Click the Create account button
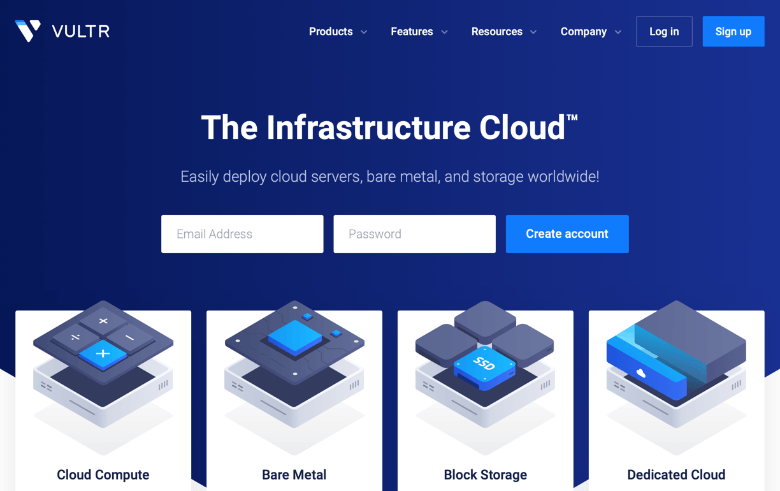Screen dimensions: 780x491 567,234
